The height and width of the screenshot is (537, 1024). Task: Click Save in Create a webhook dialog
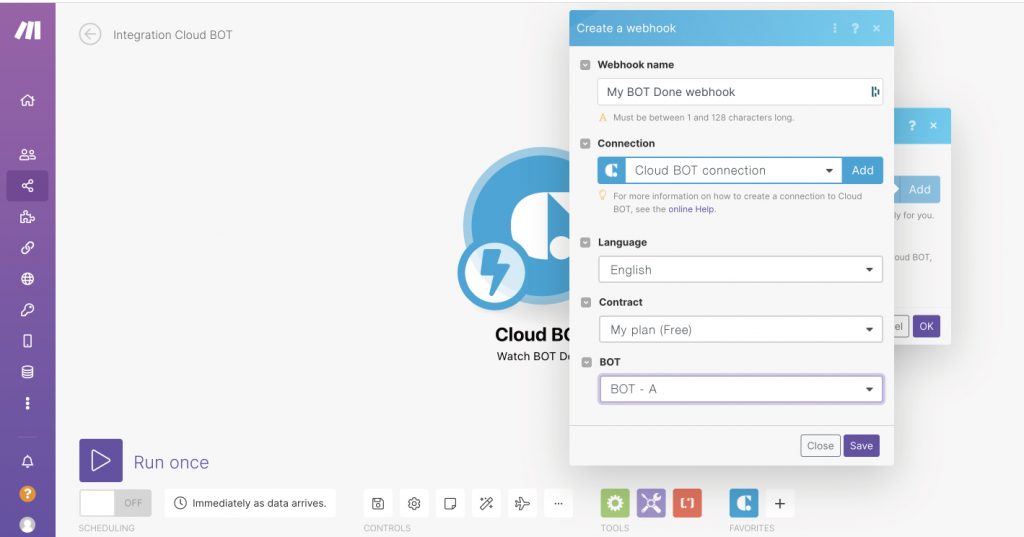point(861,446)
